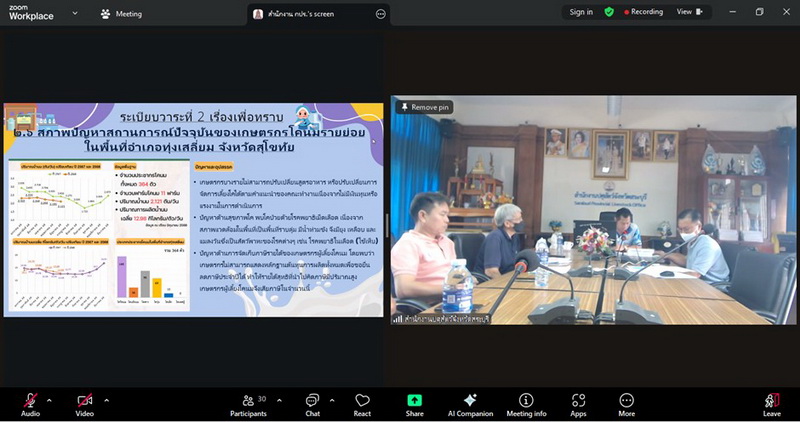Image resolution: width=800 pixels, height=422 pixels.
Task: Click Remove pin on the video
Action: pos(425,107)
